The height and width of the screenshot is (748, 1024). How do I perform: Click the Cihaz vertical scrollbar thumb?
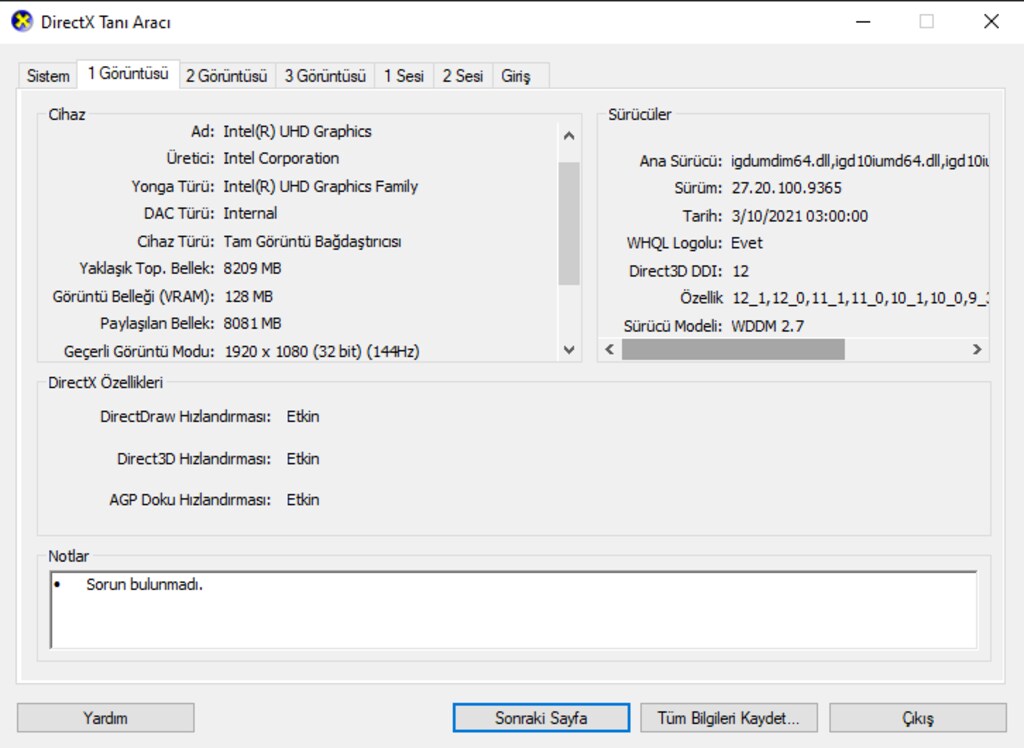(569, 223)
